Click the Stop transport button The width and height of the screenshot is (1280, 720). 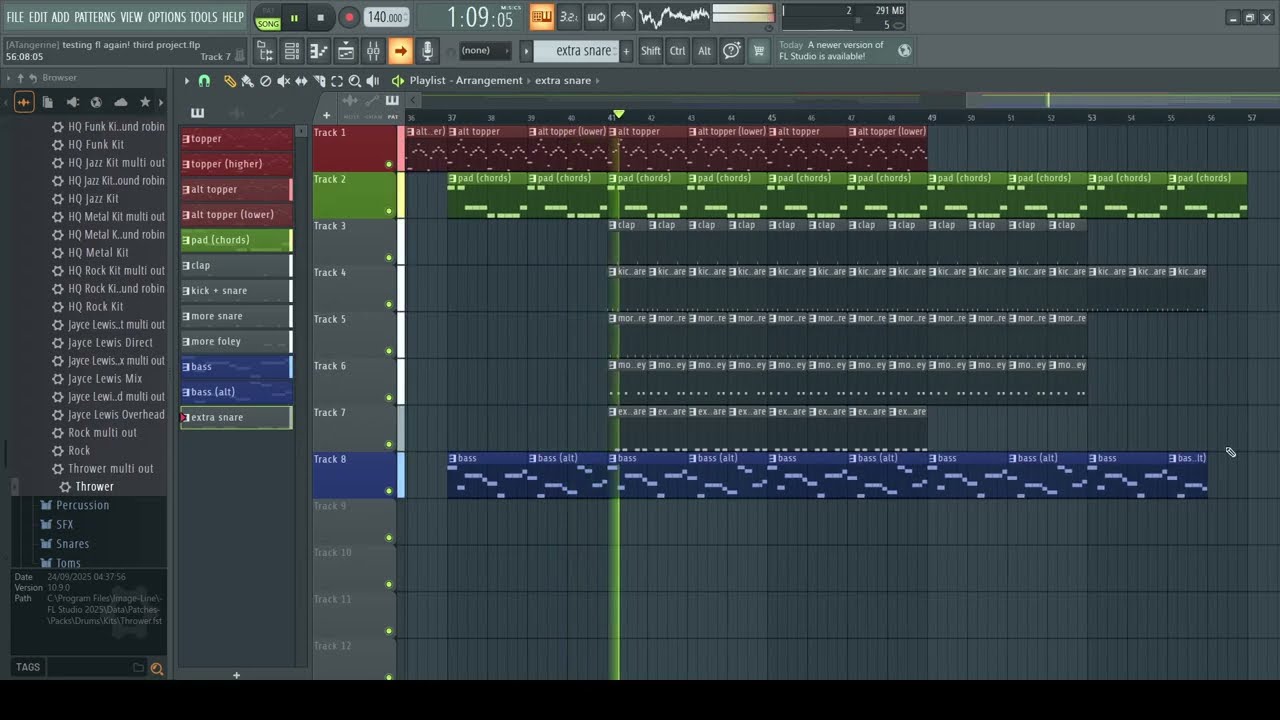(320, 18)
